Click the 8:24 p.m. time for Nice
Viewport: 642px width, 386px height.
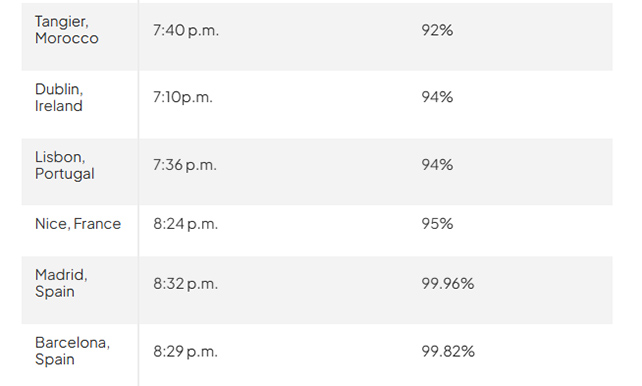point(185,224)
